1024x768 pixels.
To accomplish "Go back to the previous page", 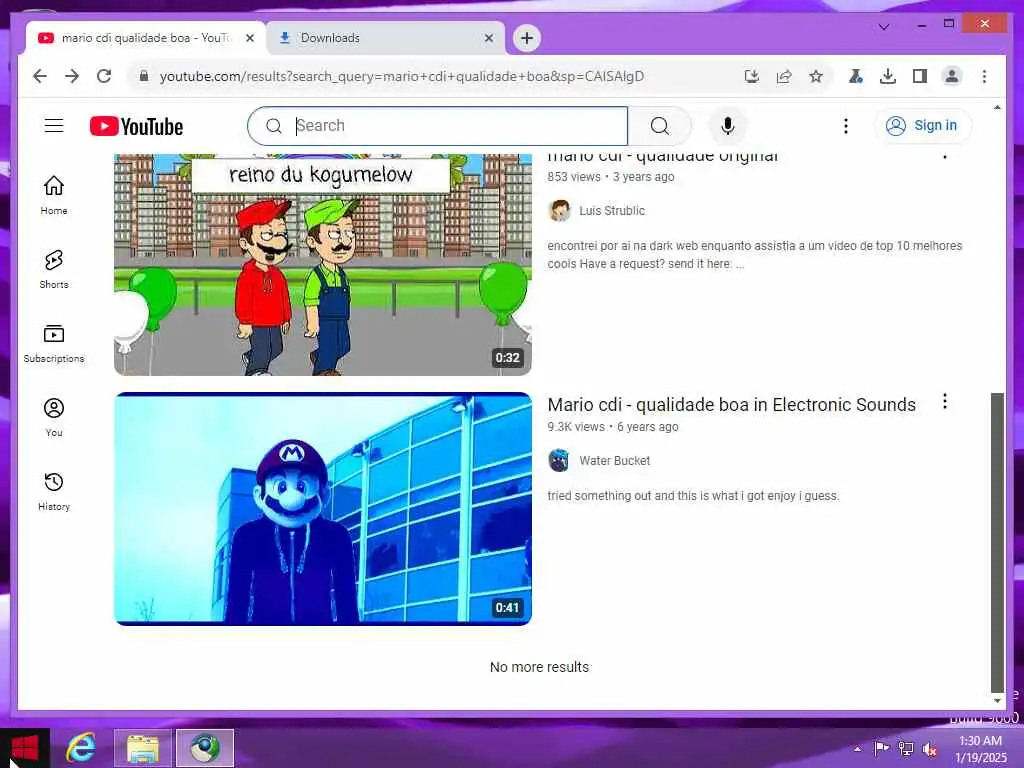I will click(x=40, y=76).
